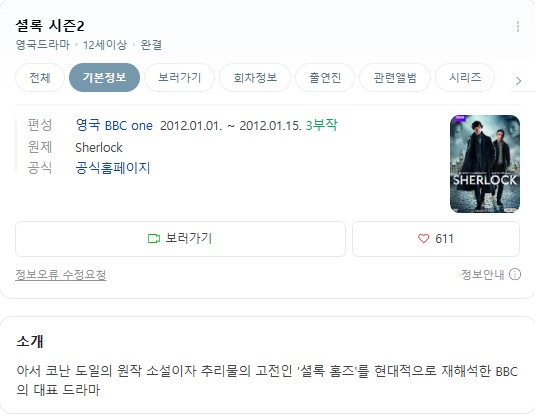Switch to the 보러가기 tab
The width and height of the screenshot is (535, 417).
[179, 78]
